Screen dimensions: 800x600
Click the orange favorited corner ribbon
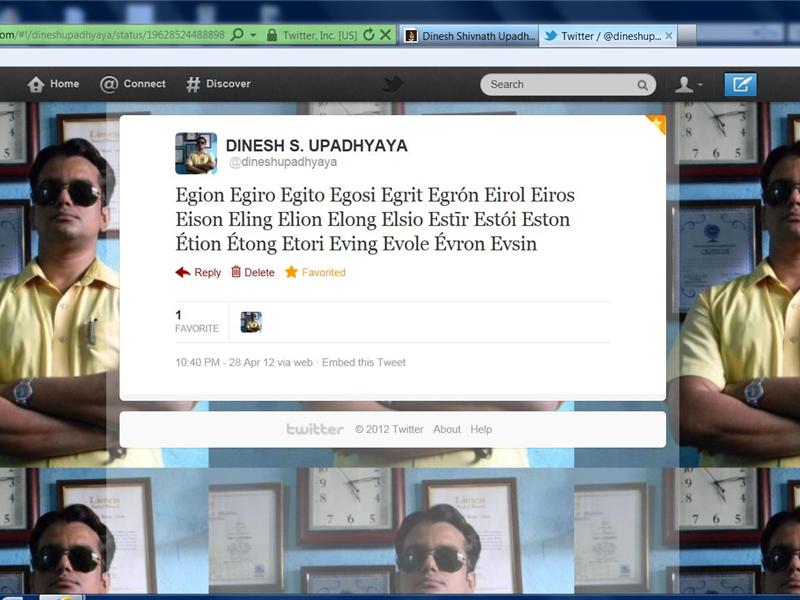pyautogui.click(x=657, y=123)
